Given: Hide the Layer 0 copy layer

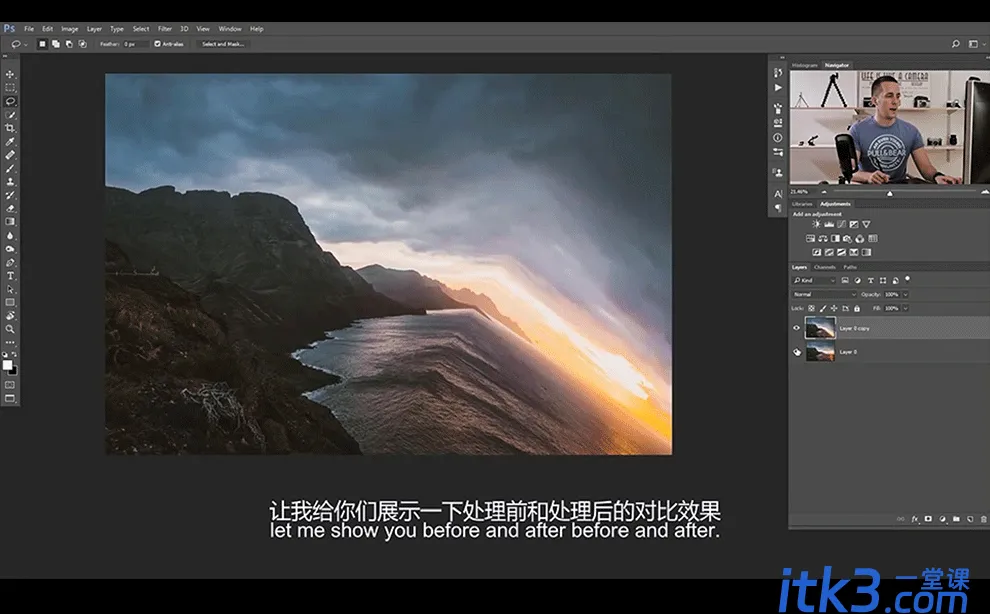Looking at the screenshot, I should point(797,328).
